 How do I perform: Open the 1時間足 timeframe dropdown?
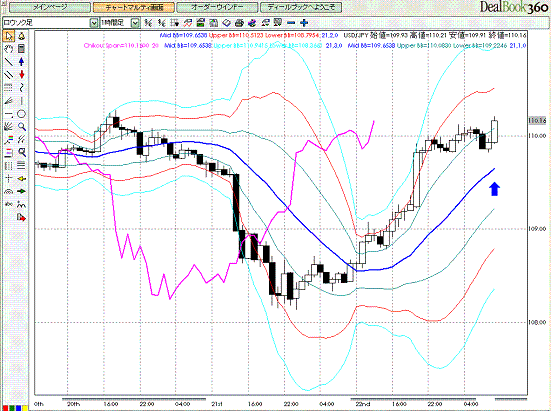(135, 23)
